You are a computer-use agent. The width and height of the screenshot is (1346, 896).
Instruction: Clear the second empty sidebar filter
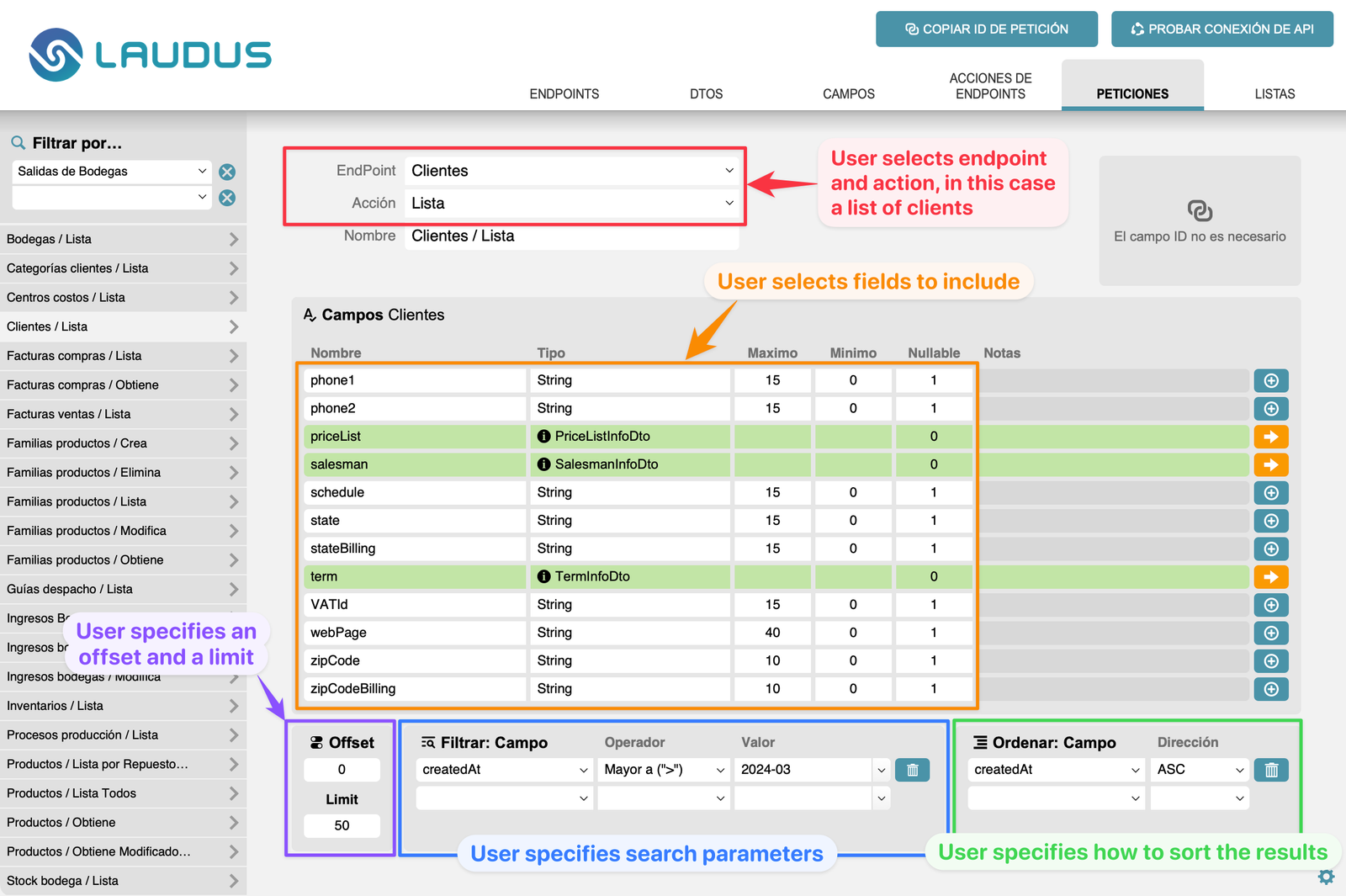point(227,198)
